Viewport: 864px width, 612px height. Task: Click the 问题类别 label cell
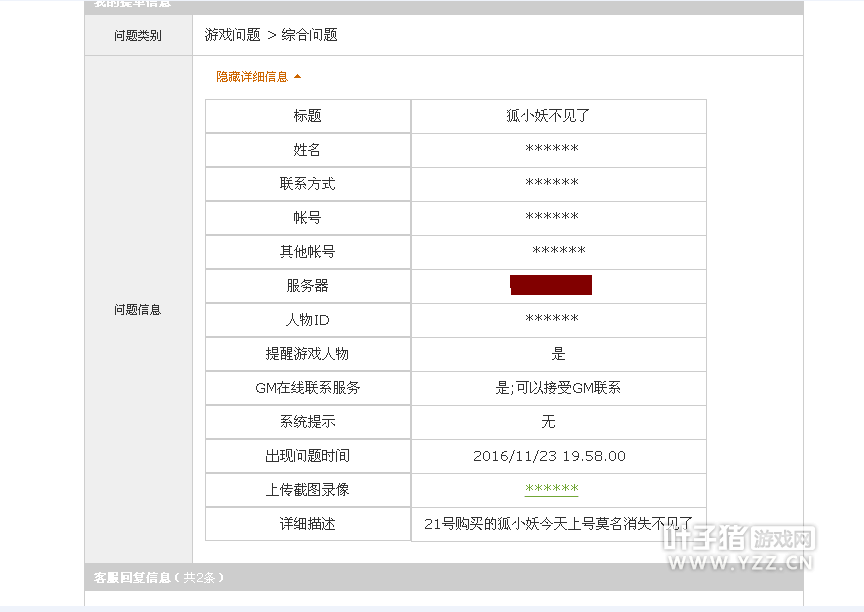click(x=138, y=35)
